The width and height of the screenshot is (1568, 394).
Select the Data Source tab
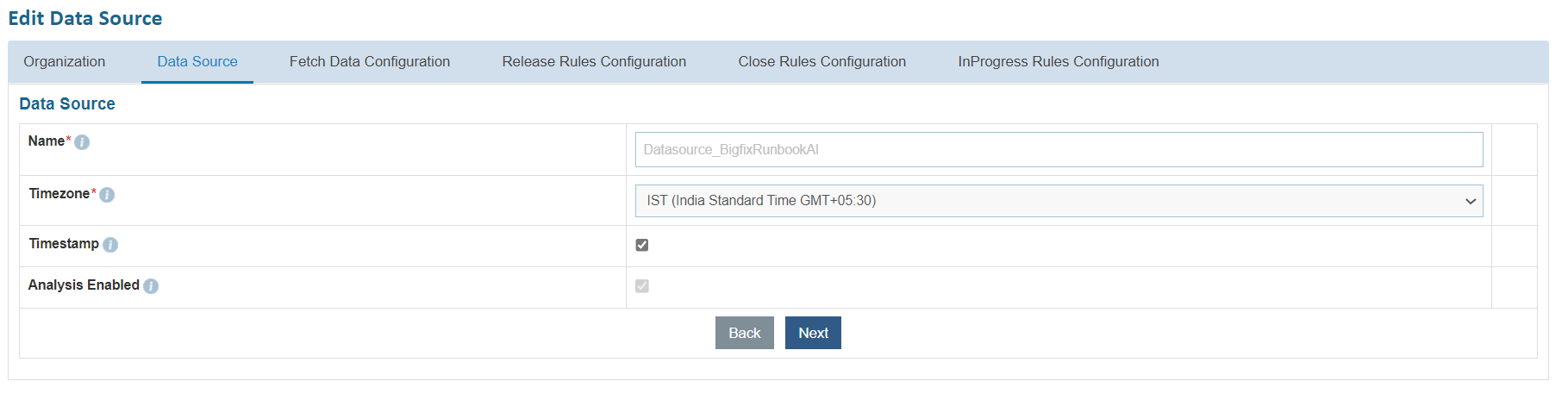click(x=197, y=62)
